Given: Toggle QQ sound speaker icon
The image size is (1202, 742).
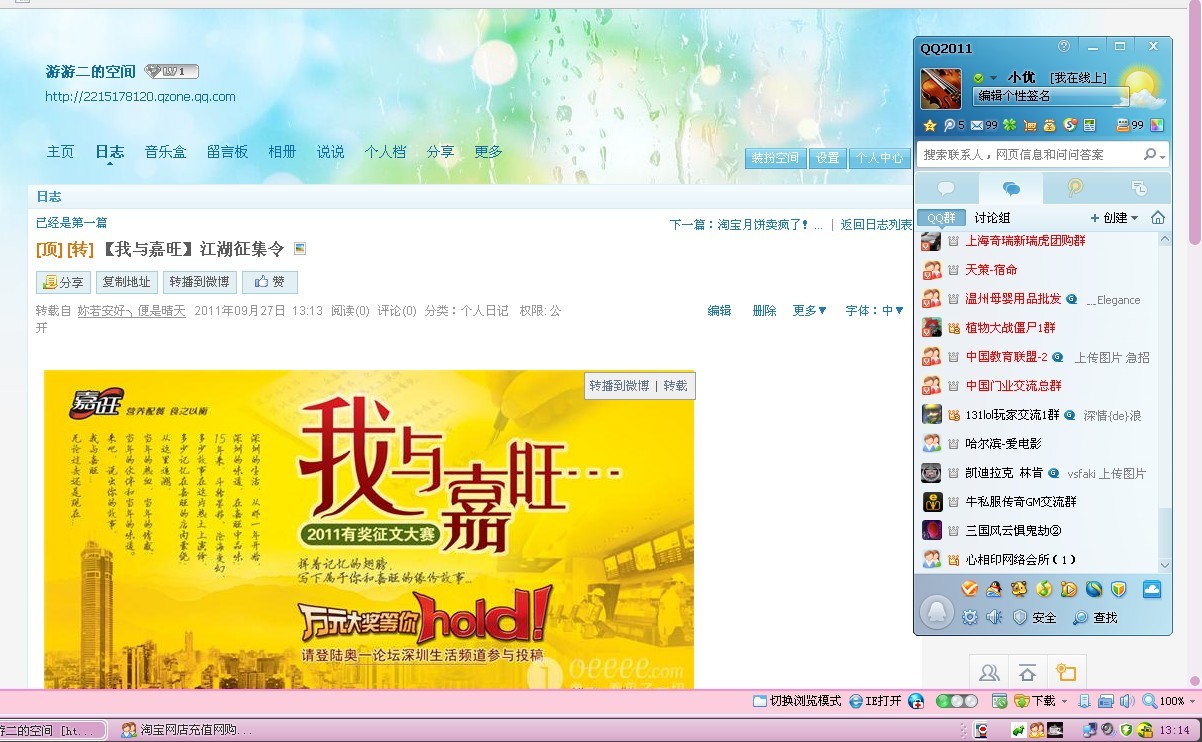Looking at the screenshot, I should click(994, 618).
